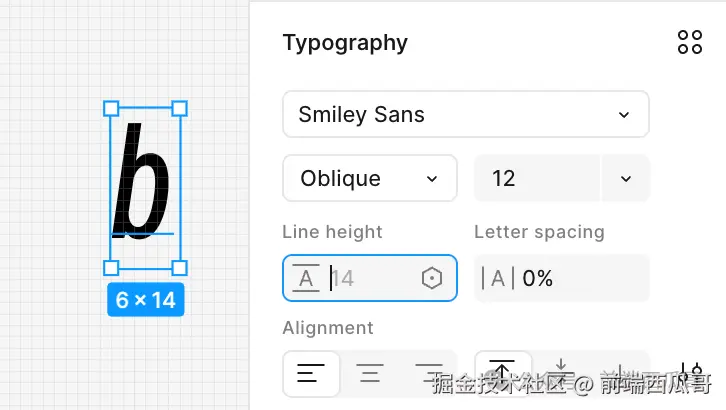Select align text right

(428, 375)
